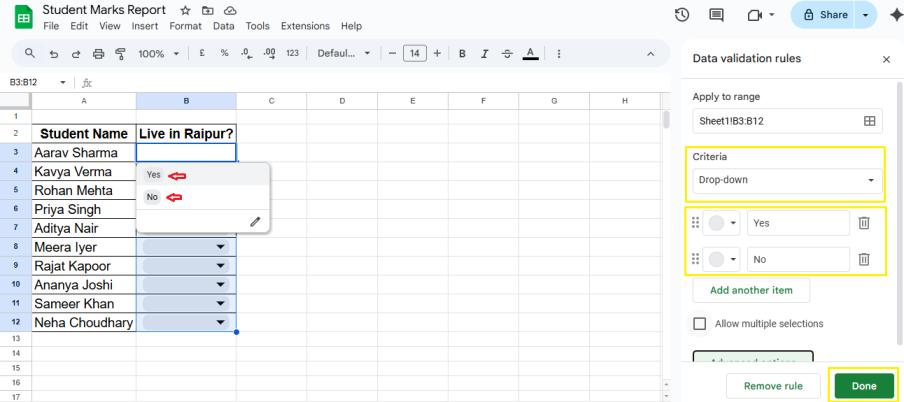The width and height of the screenshot is (904, 402).
Task: Open the Extensions menu
Action: [x=305, y=26]
